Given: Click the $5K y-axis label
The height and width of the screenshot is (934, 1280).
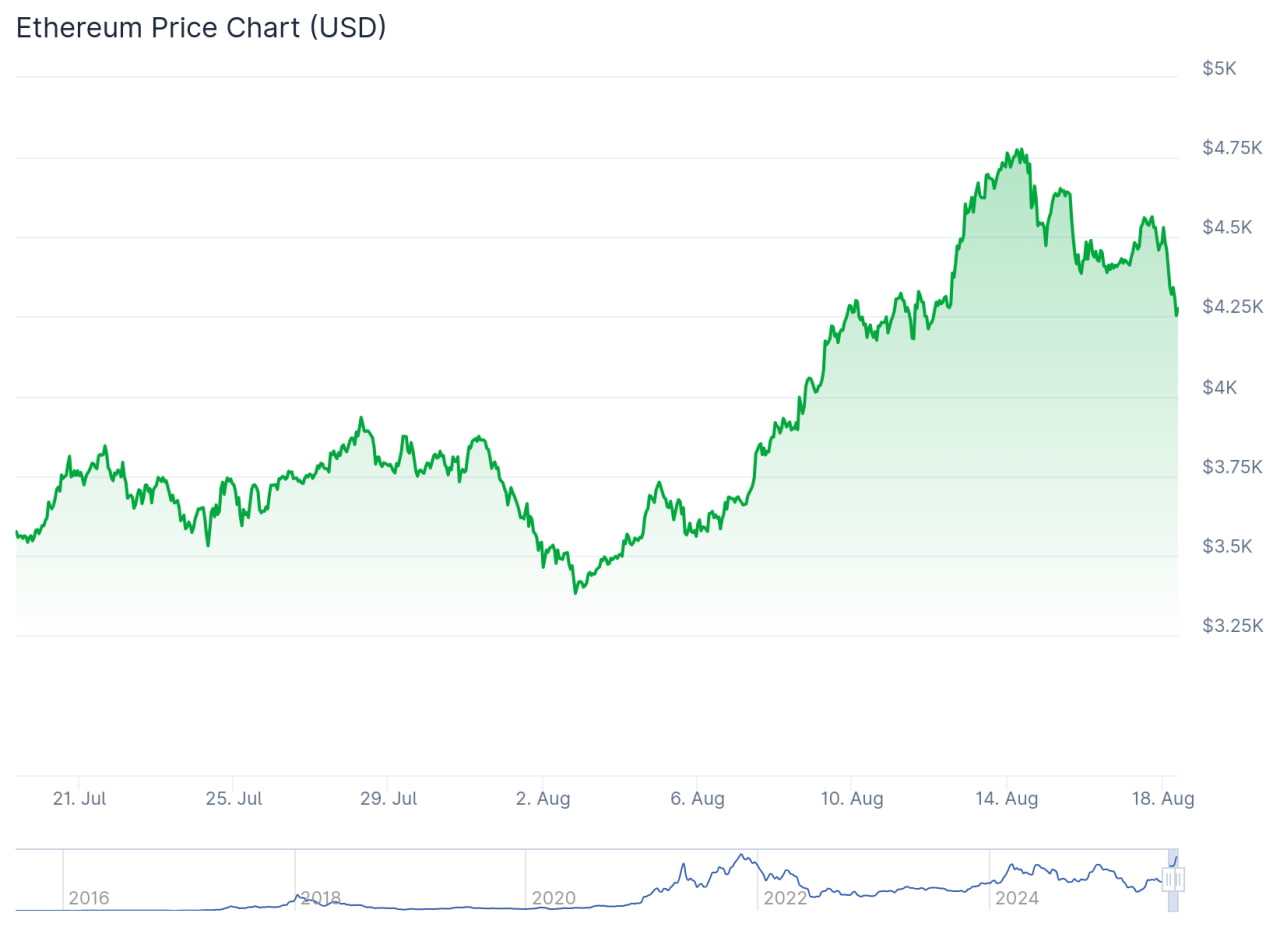Looking at the screenshot, I should coord(1219,68).
